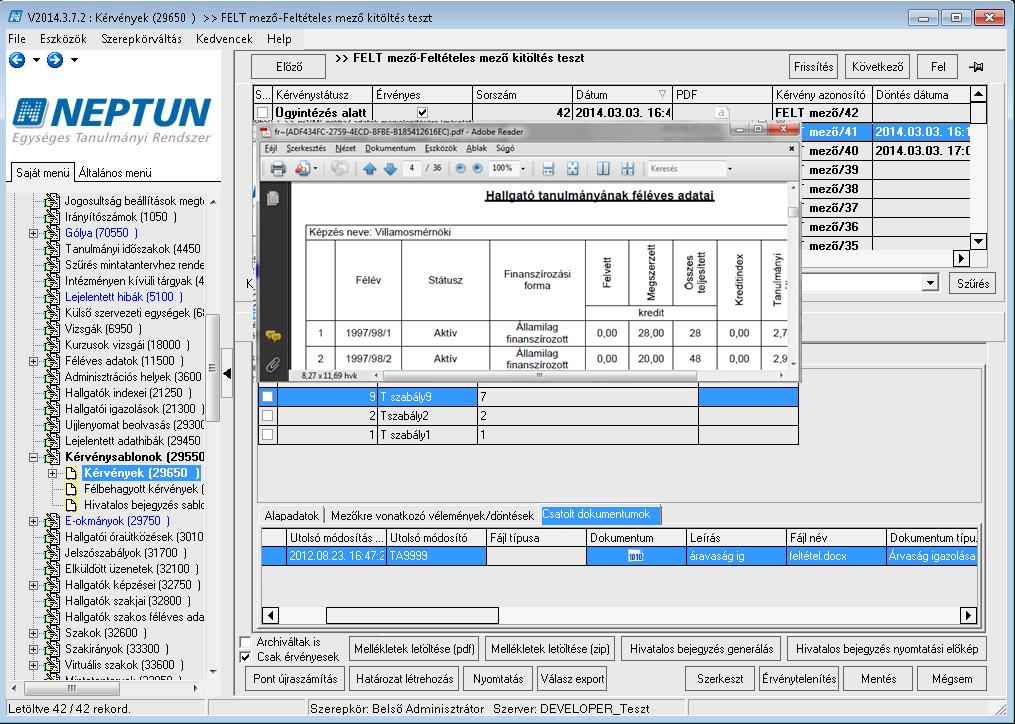
Task: Click Mellékletek letöltése (pdf) button
Action: tap(414, 649)
